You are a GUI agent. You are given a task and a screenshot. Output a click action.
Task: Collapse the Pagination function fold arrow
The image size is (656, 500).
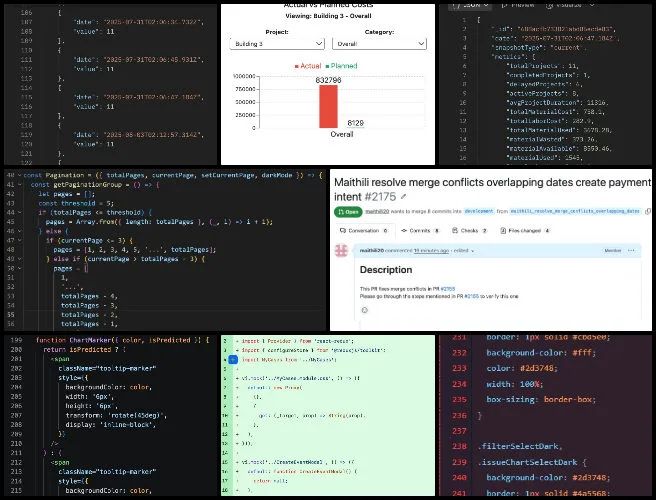20,173
